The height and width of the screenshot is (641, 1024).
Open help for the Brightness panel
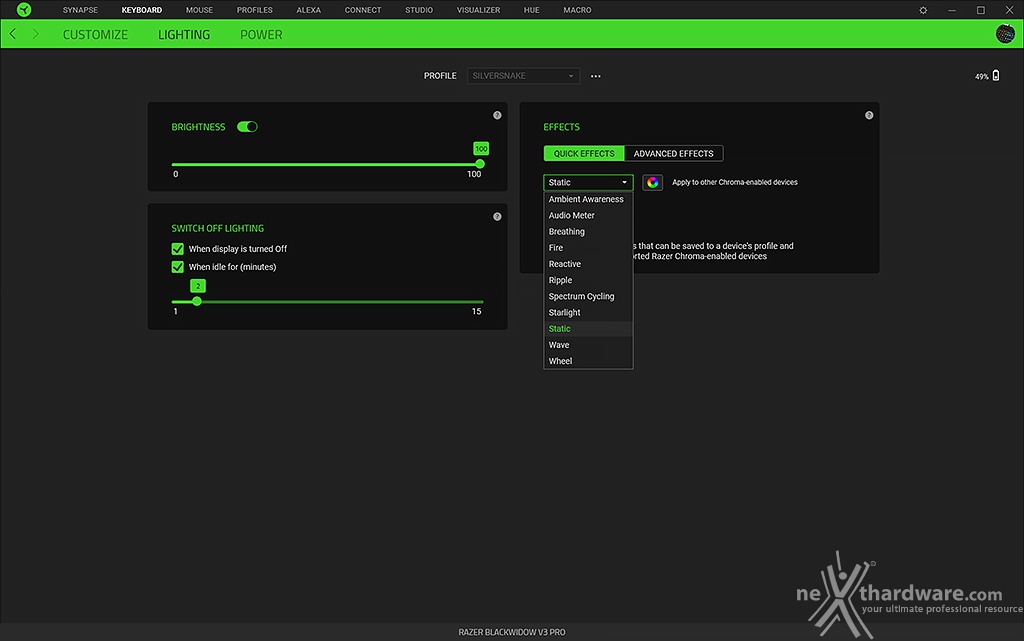[x=497, y=116]
